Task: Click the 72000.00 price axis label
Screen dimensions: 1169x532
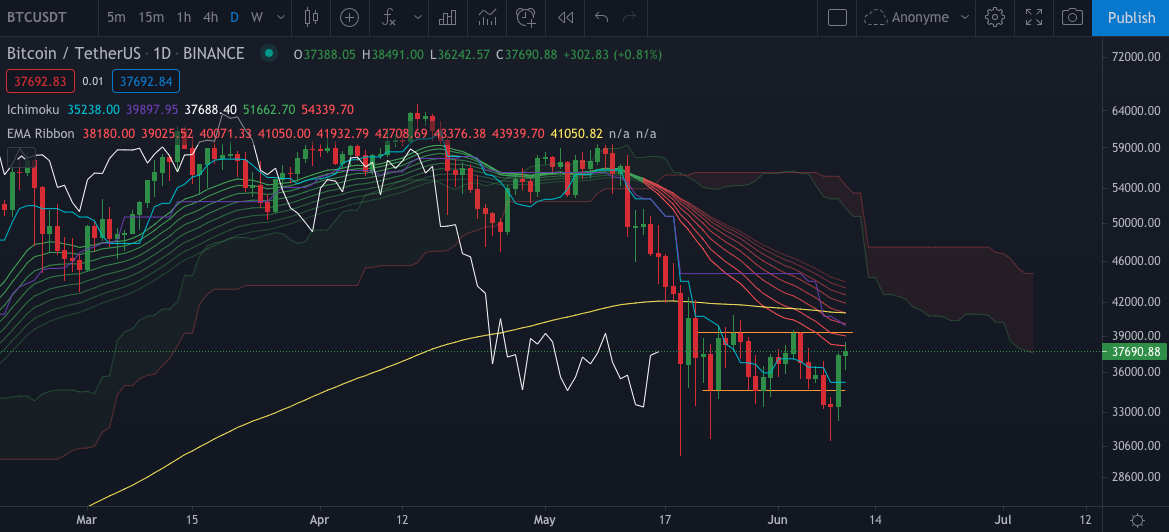Action: click(x=1135, y=57)
